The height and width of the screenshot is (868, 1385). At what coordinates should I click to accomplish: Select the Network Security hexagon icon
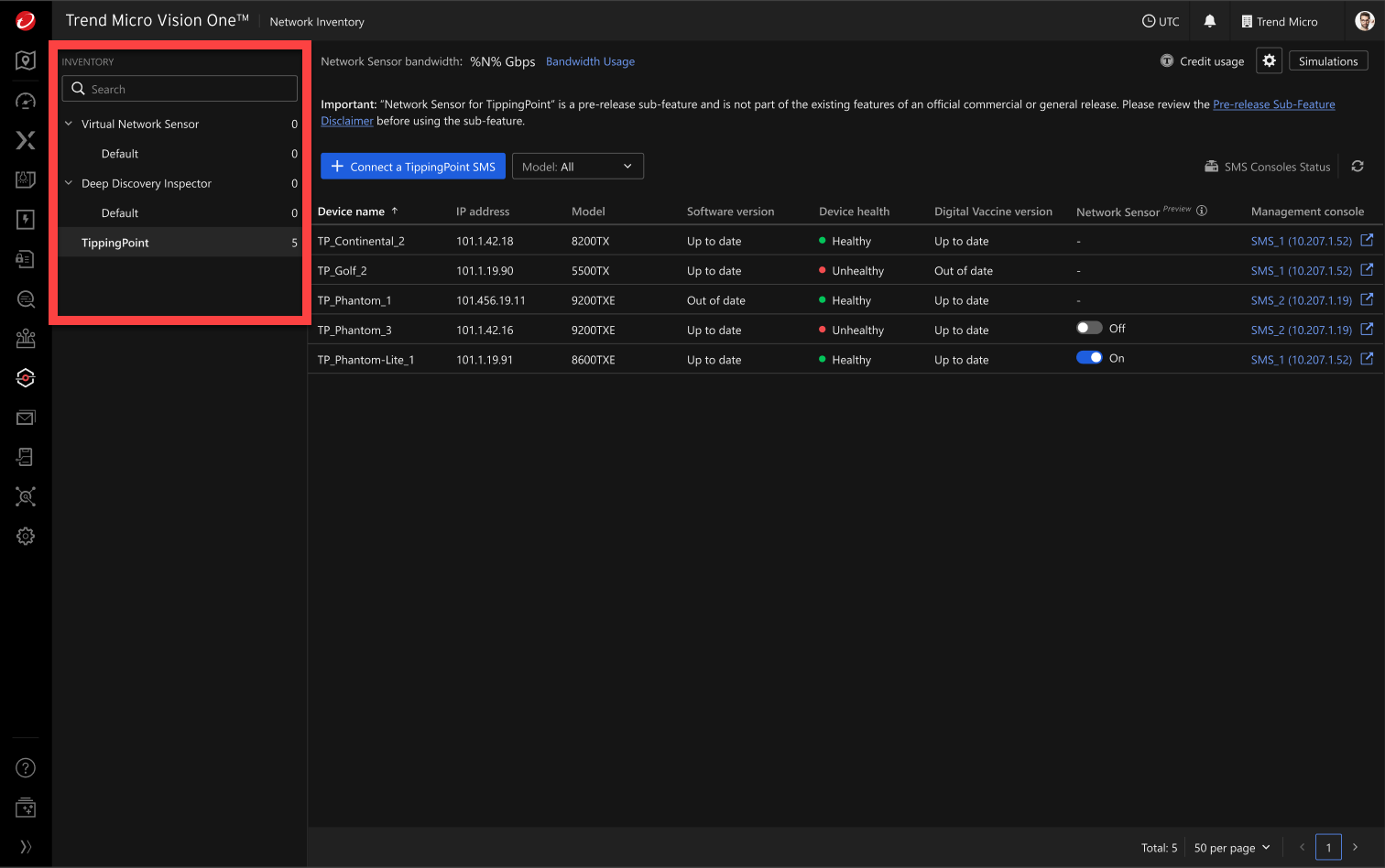pyautogui.click(x=25, y=377)
